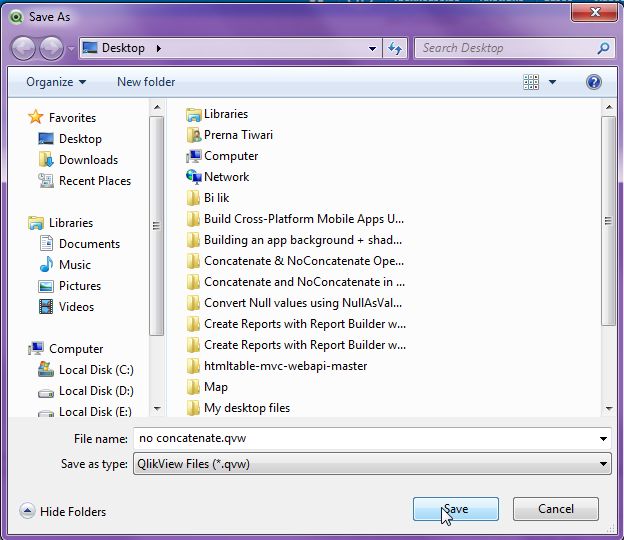Click the file list vertical scrollbar thumb
This screenshot has height=540, width=624.
tap(608, 221)
